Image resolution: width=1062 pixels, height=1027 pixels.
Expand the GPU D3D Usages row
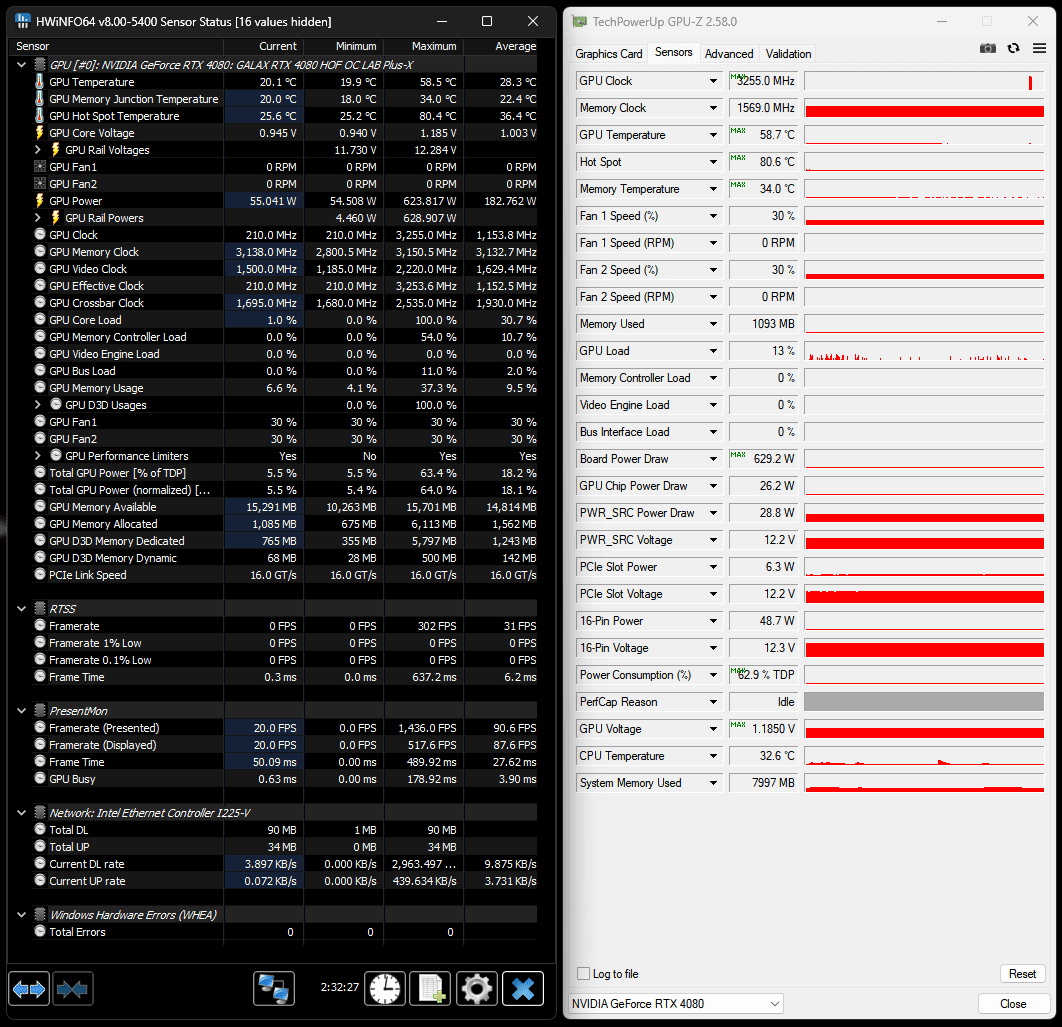(x=38, y=404)
